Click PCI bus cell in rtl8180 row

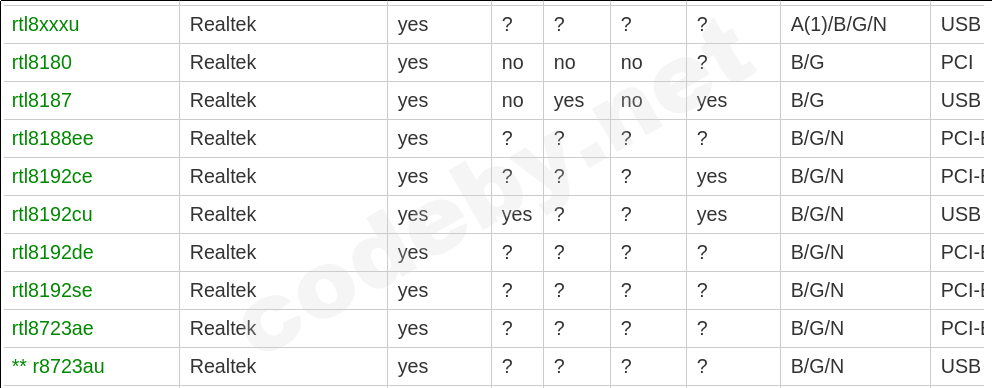pos(957,63)
